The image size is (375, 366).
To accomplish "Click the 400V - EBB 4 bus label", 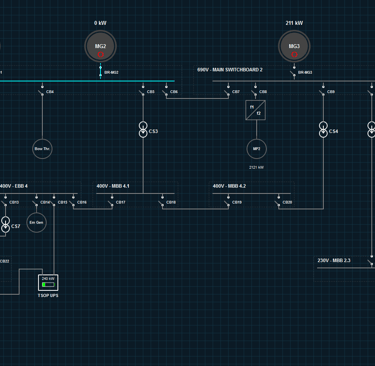I will coord(14,186).
